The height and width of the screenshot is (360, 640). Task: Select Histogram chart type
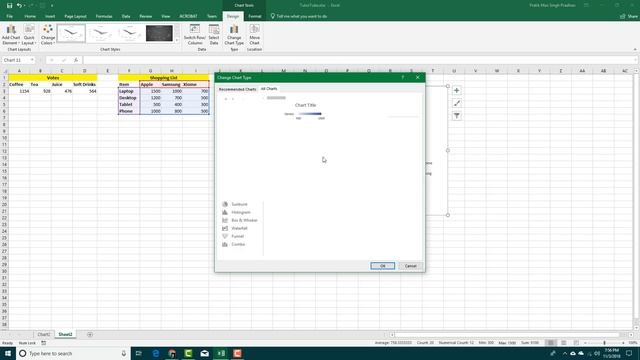241,212
